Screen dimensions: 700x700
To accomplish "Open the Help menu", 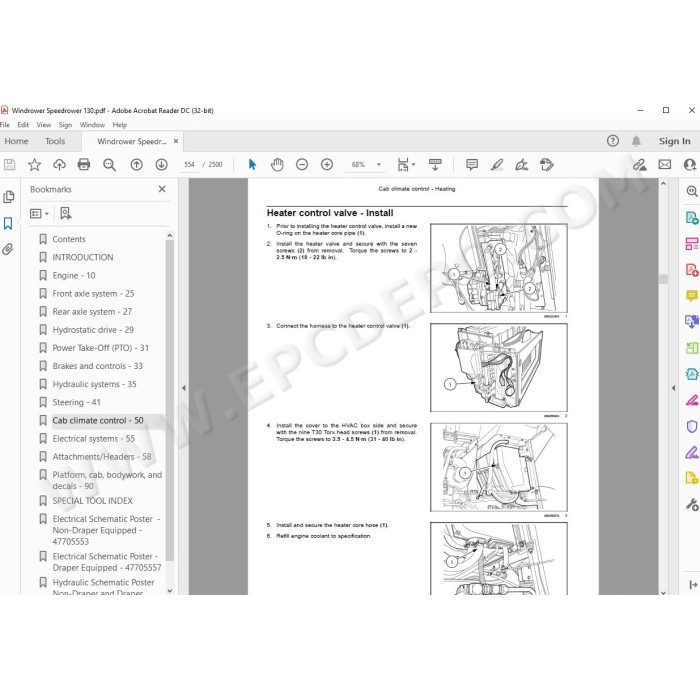I will [120, 125].
